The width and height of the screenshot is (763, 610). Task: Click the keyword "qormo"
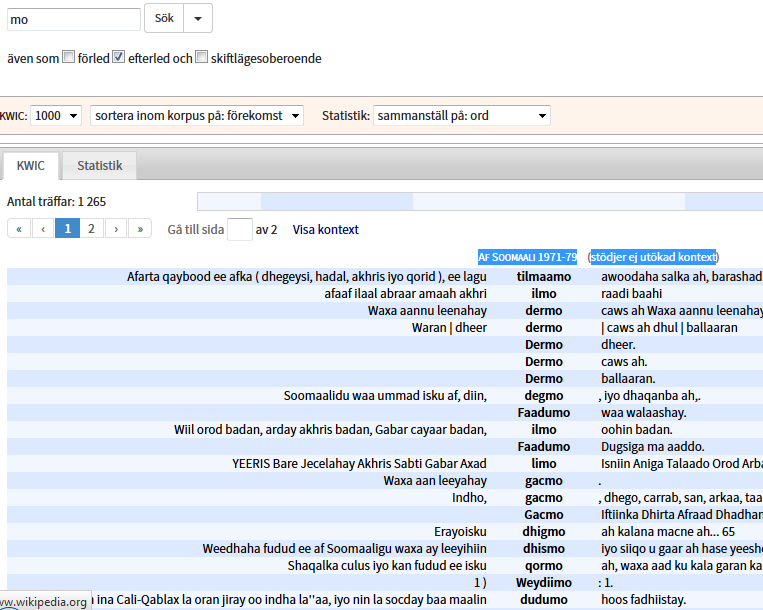click(544, 566)
